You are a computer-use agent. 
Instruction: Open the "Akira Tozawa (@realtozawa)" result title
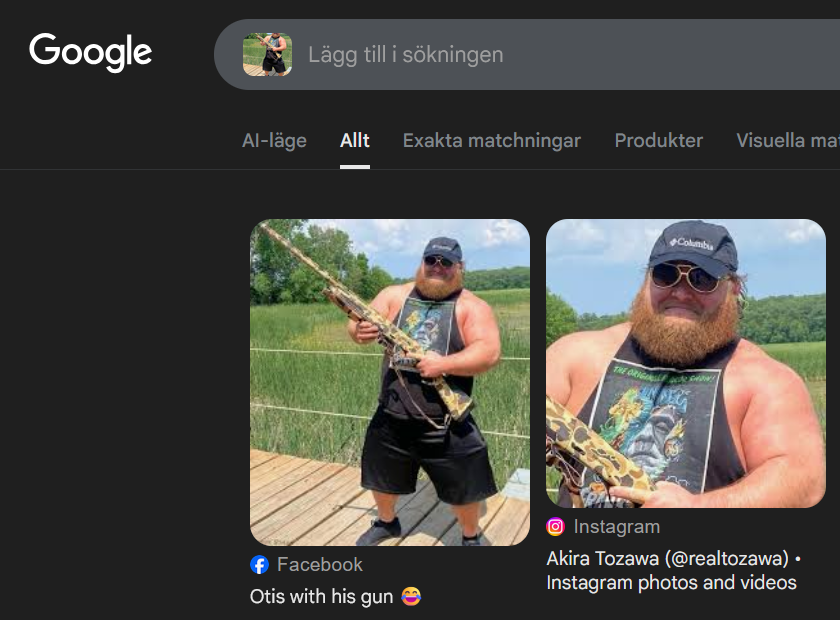point(668,559)
